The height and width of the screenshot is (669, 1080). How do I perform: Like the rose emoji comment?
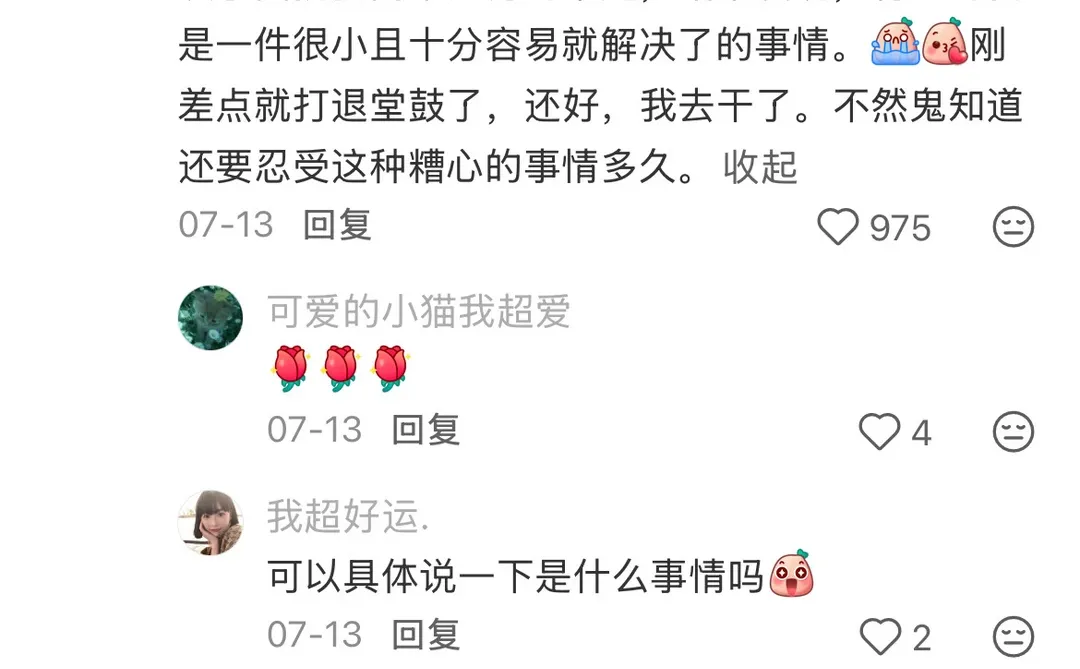pos(880,432)
